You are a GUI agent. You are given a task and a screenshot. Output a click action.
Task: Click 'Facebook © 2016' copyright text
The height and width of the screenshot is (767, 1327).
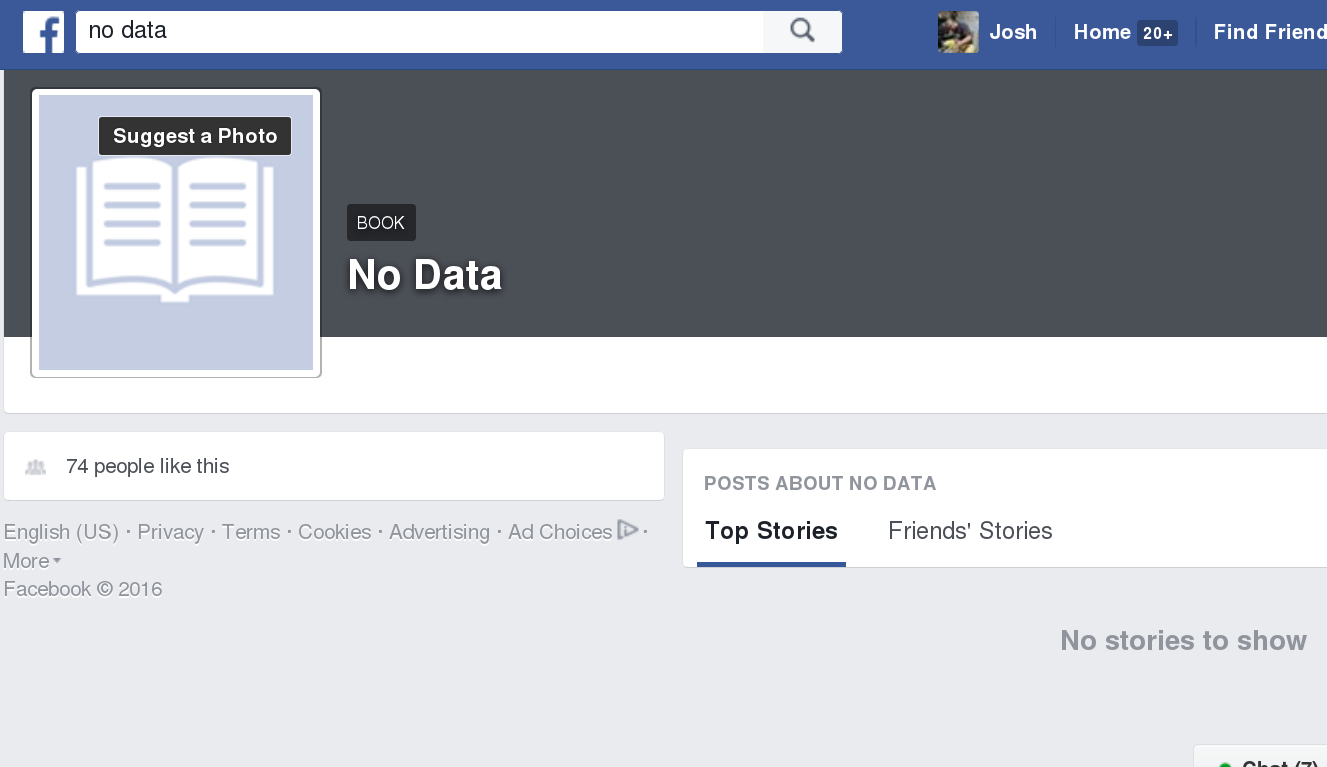point(83,589)
